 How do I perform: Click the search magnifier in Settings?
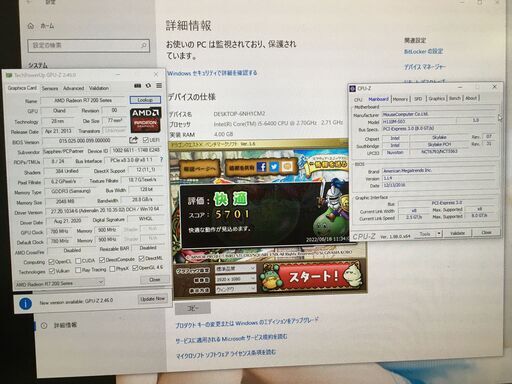pos(144,45)
